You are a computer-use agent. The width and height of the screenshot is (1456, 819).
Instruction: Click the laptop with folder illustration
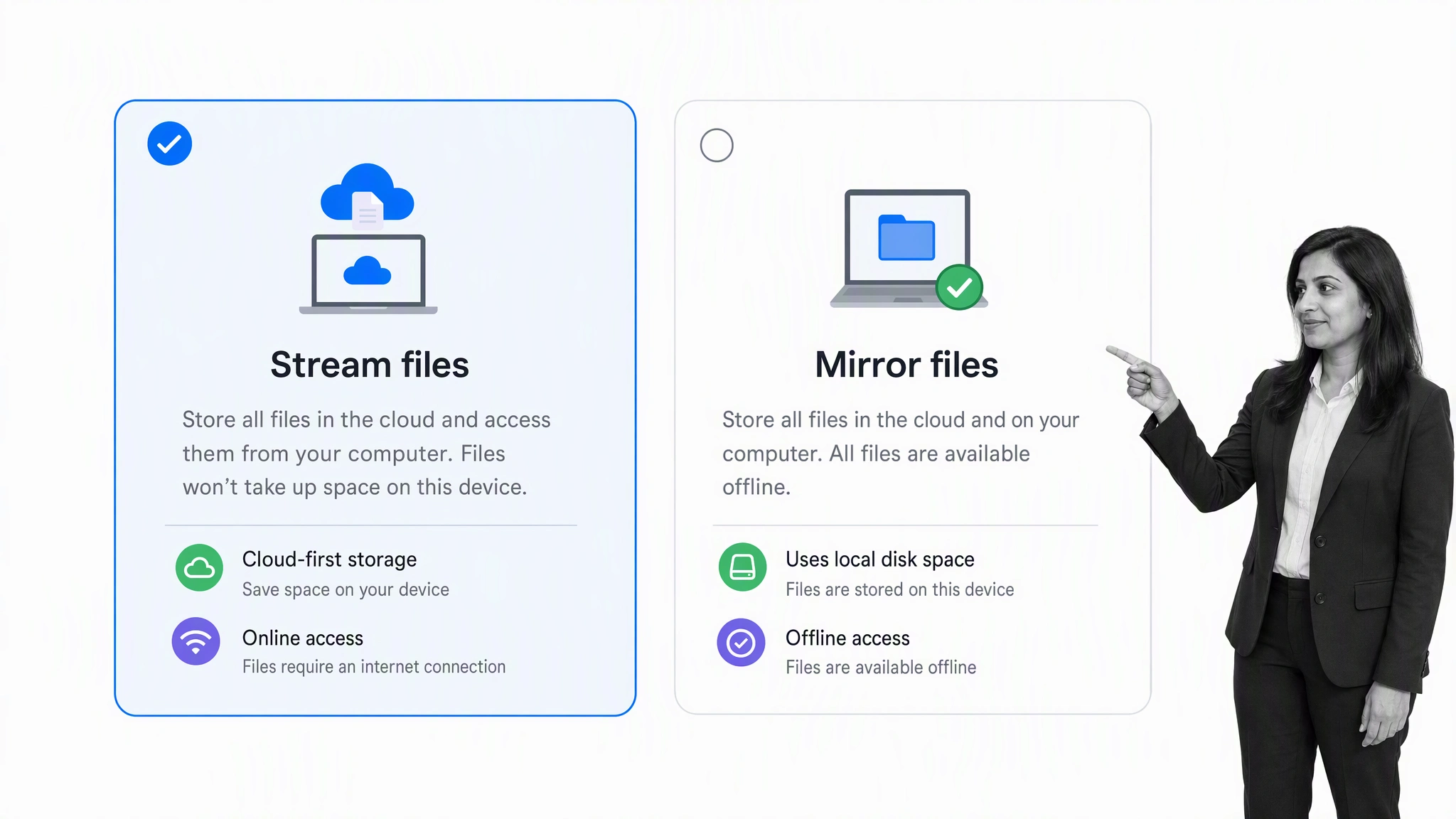pyautogui.click(x=909, y=249)
